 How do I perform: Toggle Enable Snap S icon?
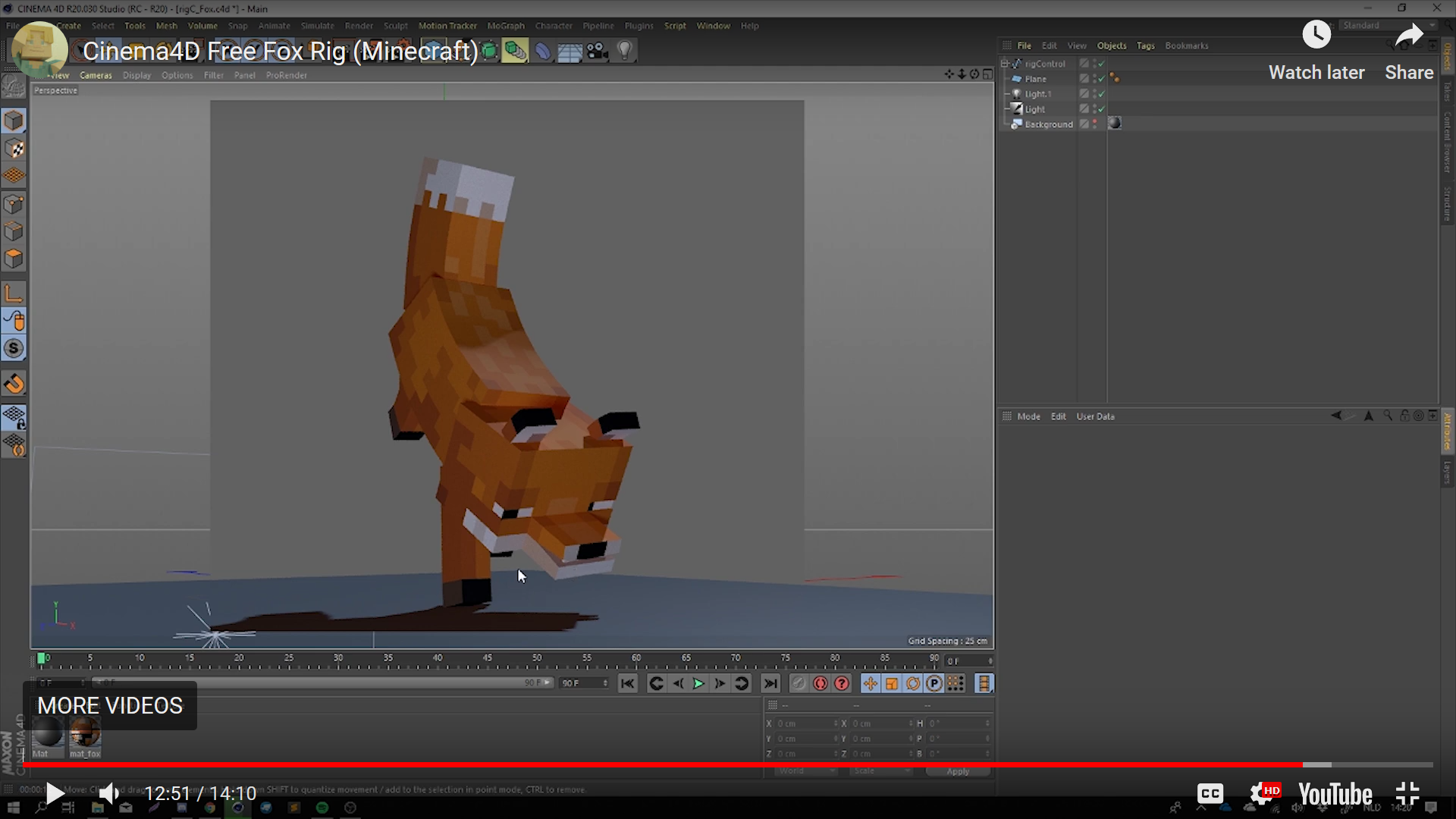coord(14,349)
